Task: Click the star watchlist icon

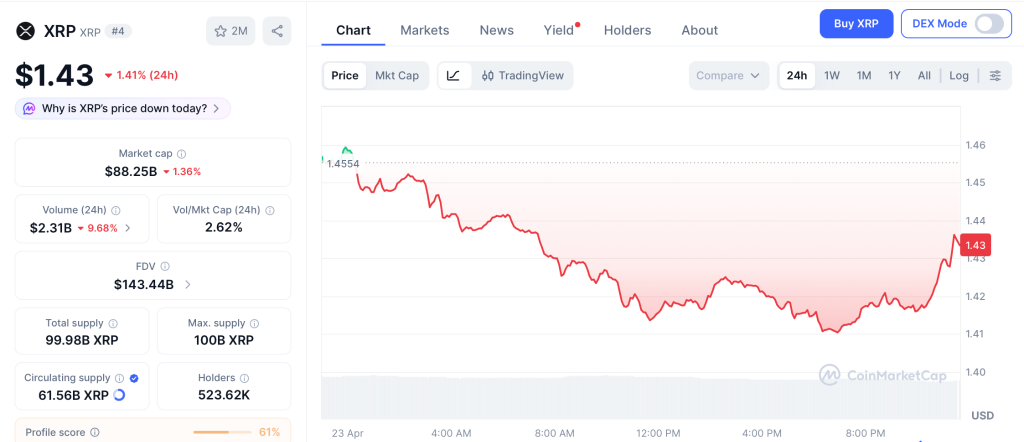Action: (221, 31)
